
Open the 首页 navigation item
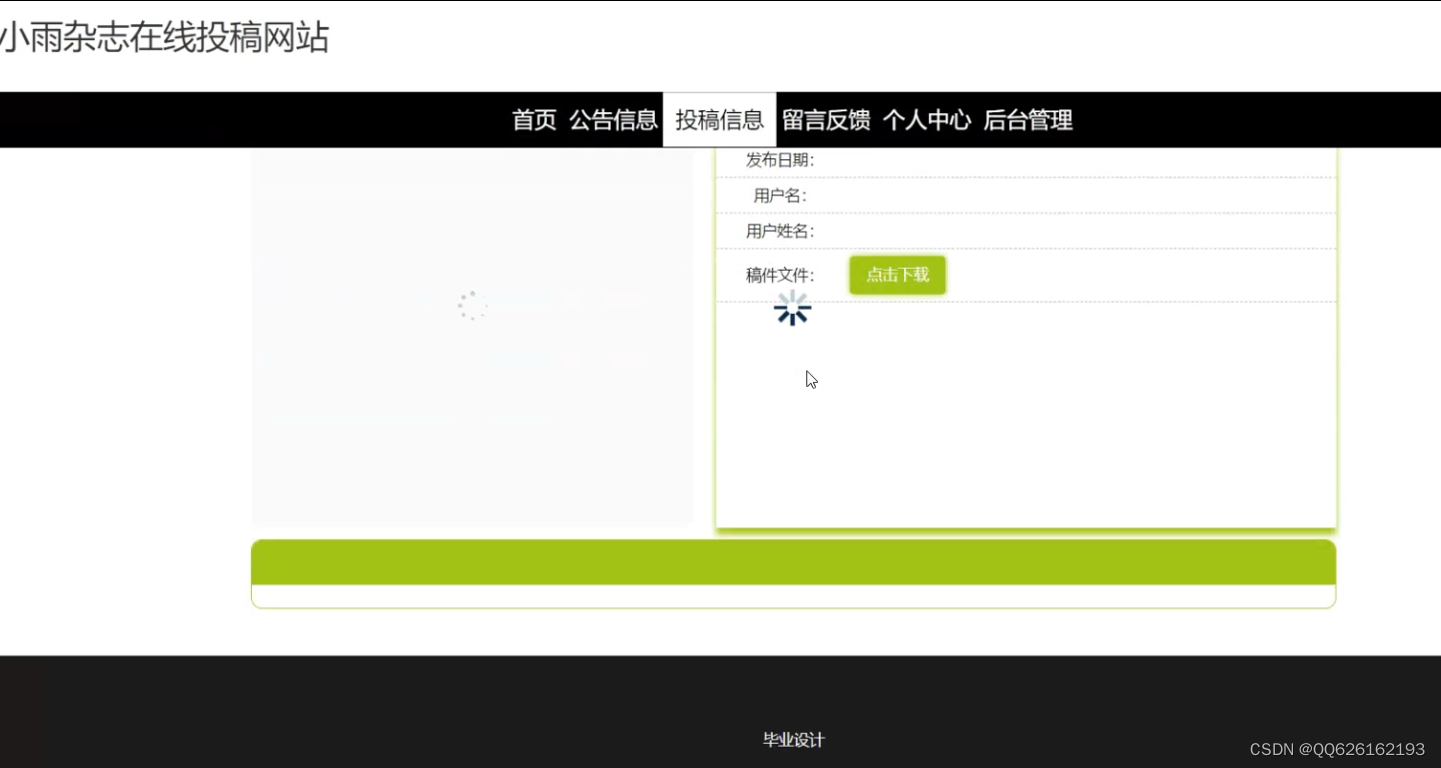(534, 120)
